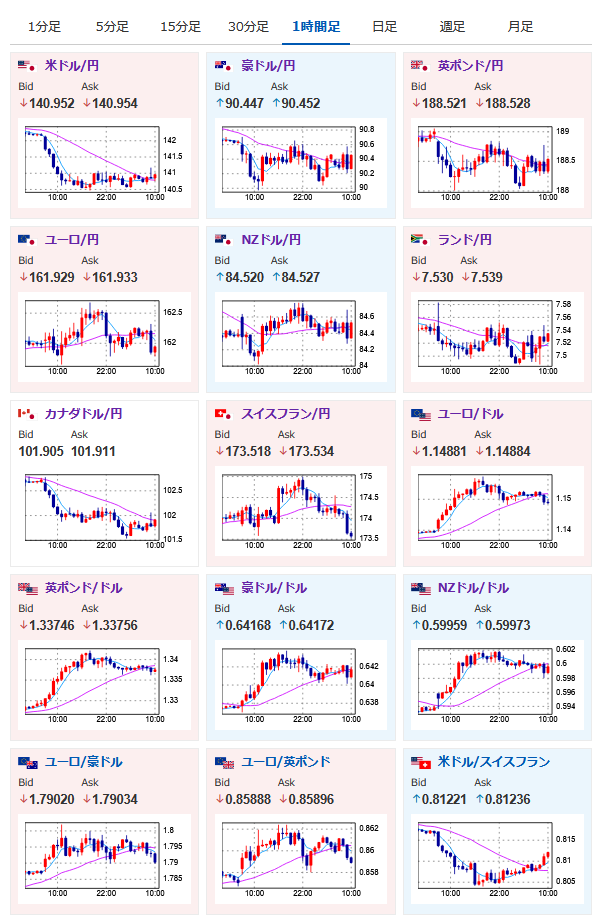Select the 5分足 timeframe tab
This screenshot has height=917, width=599.
tap(112, 26)
